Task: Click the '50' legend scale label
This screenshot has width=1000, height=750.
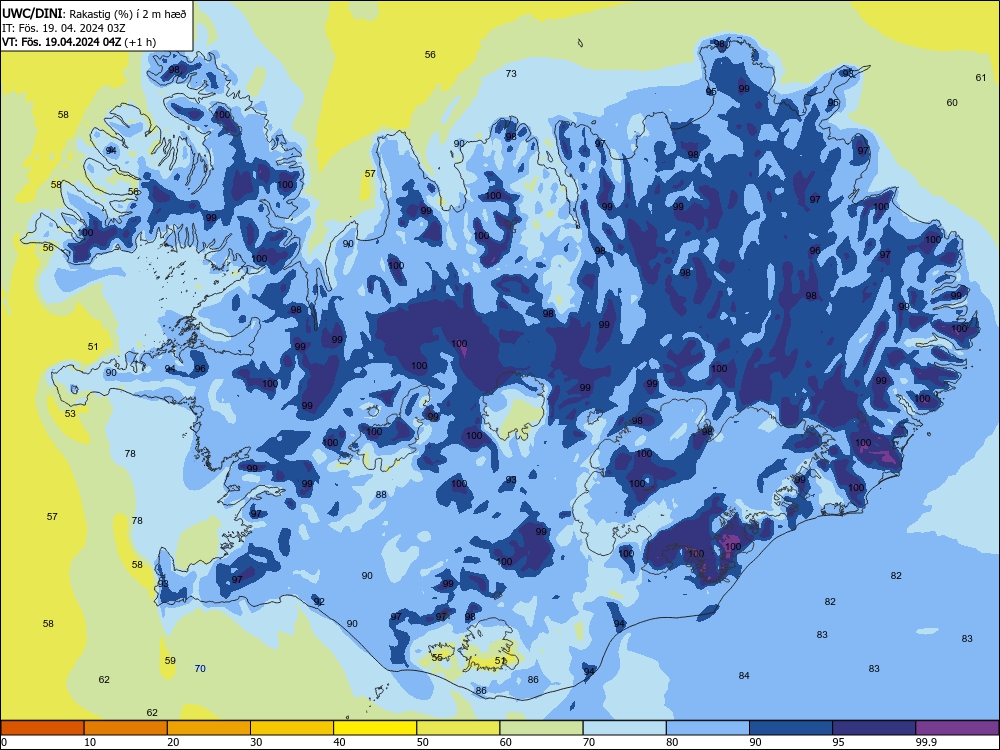Action: [422, 742]
